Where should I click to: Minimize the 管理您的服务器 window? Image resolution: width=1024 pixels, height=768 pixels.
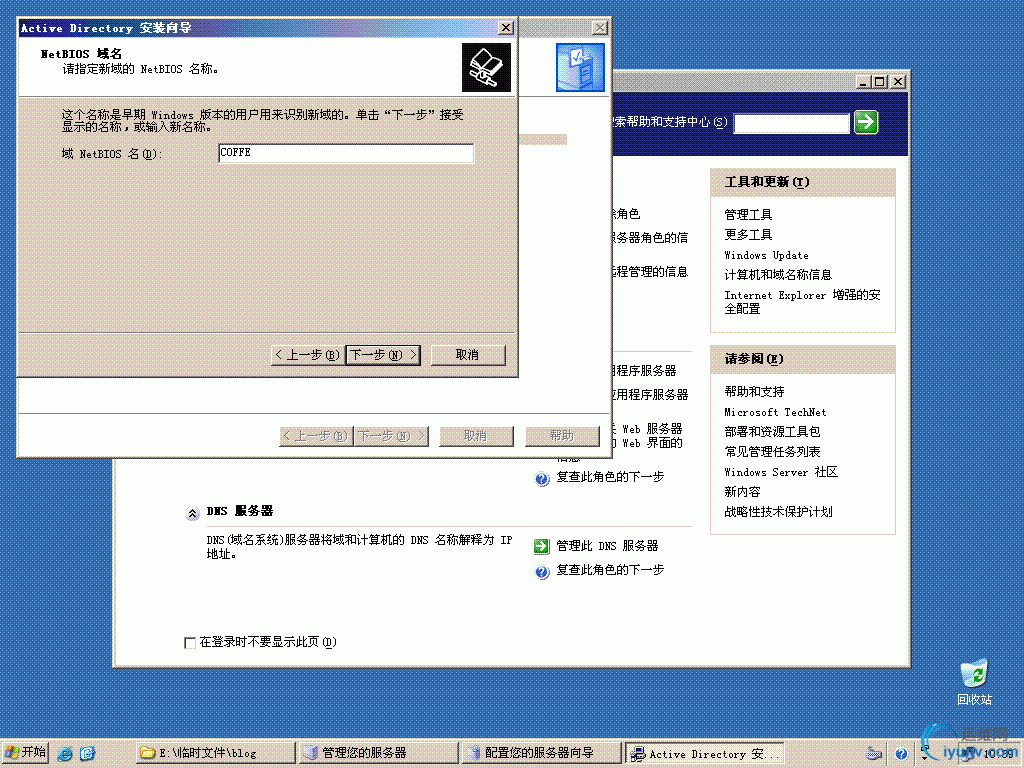pos(864,82)
